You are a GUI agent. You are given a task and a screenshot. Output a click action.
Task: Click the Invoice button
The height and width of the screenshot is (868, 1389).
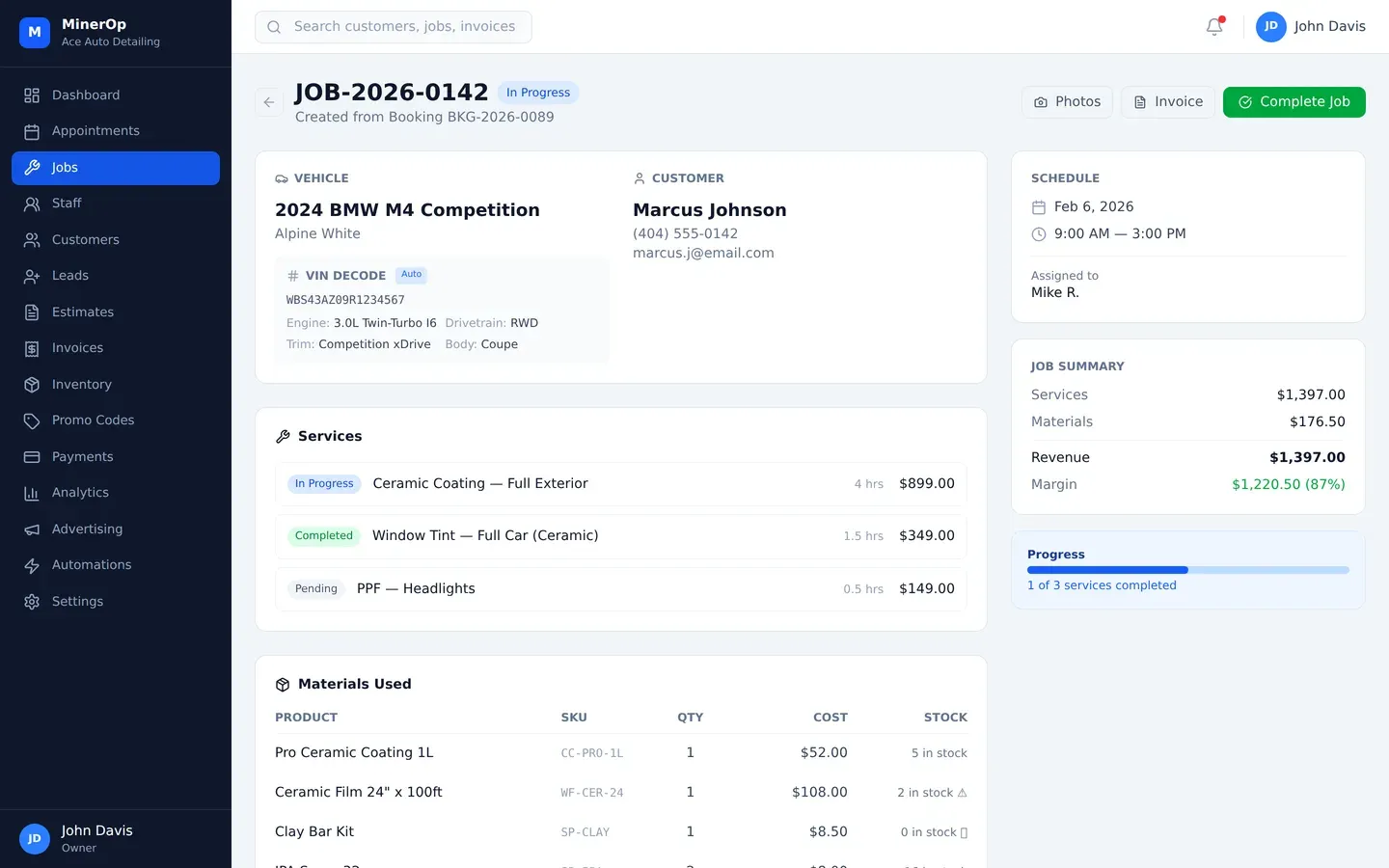click(1167, 101)
